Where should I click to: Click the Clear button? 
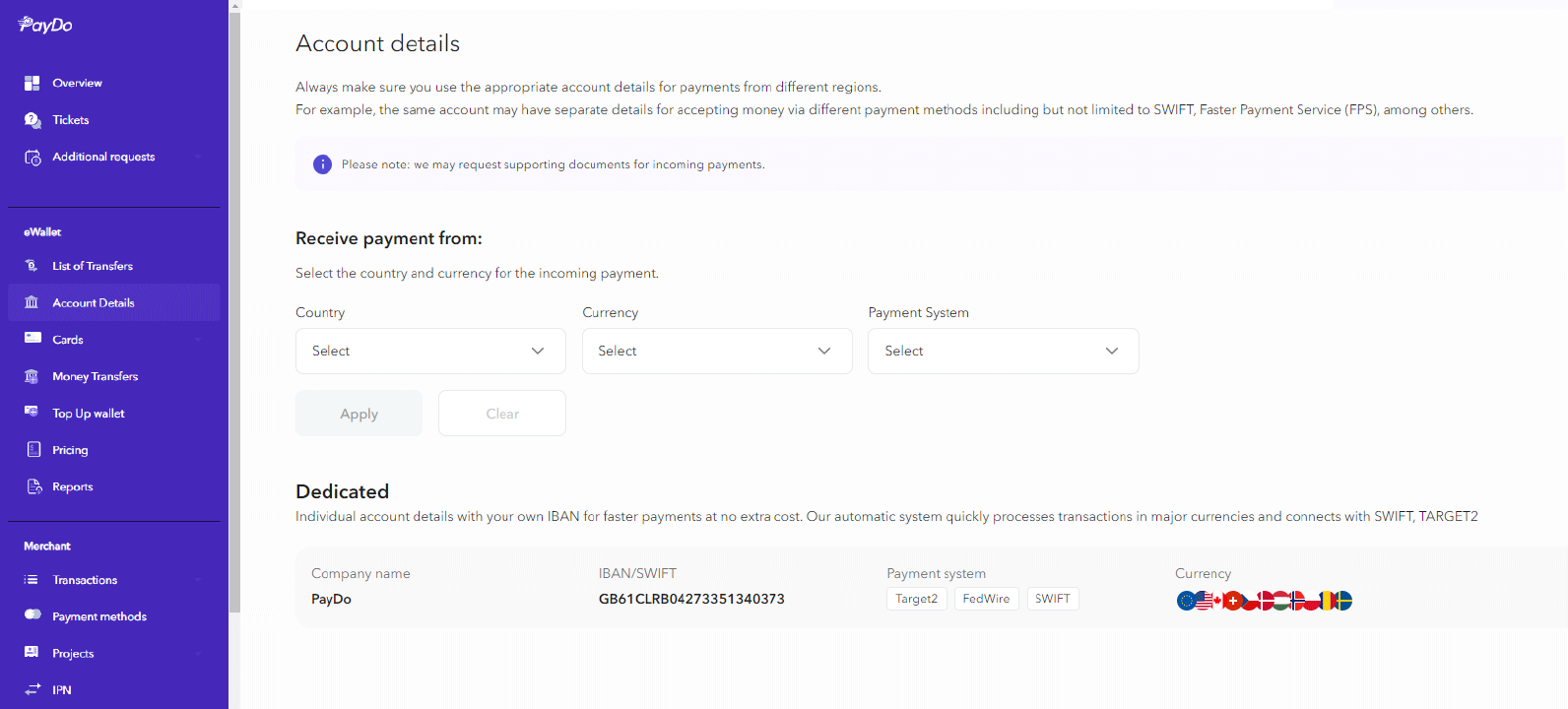click(x=502, y=414)
